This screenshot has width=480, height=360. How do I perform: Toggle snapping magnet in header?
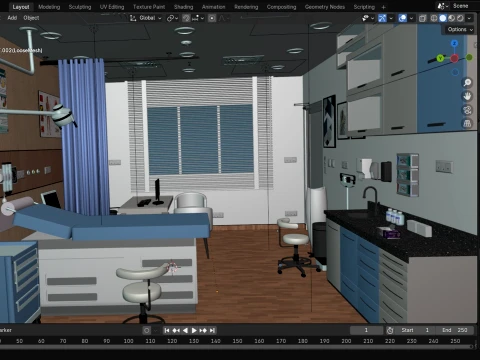186,18
